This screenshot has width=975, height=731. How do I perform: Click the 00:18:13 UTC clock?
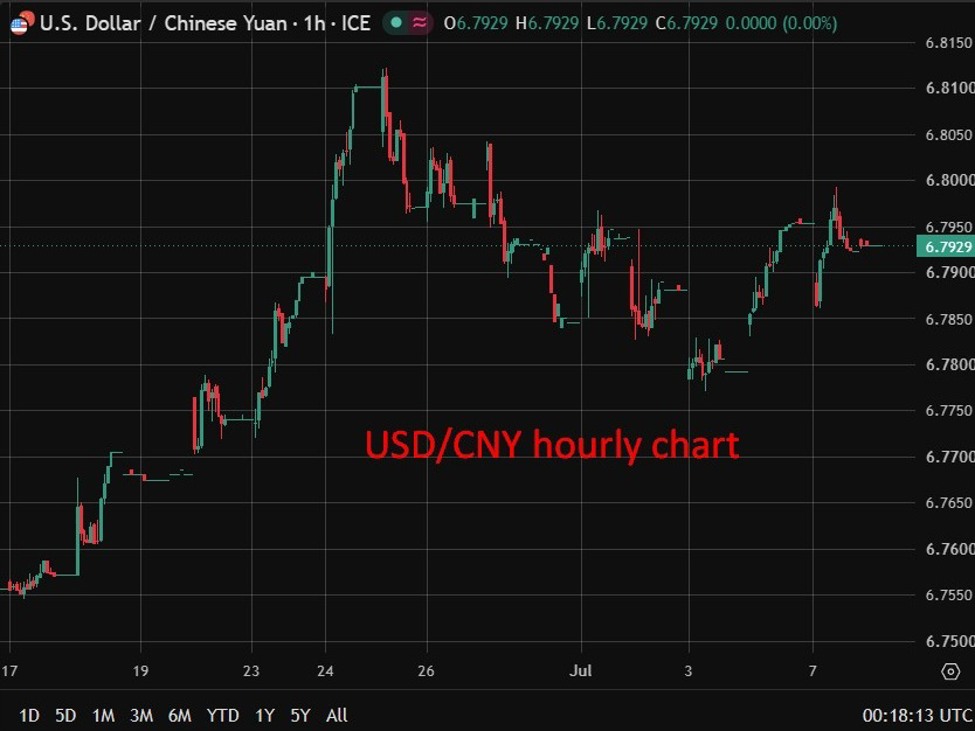917,715
